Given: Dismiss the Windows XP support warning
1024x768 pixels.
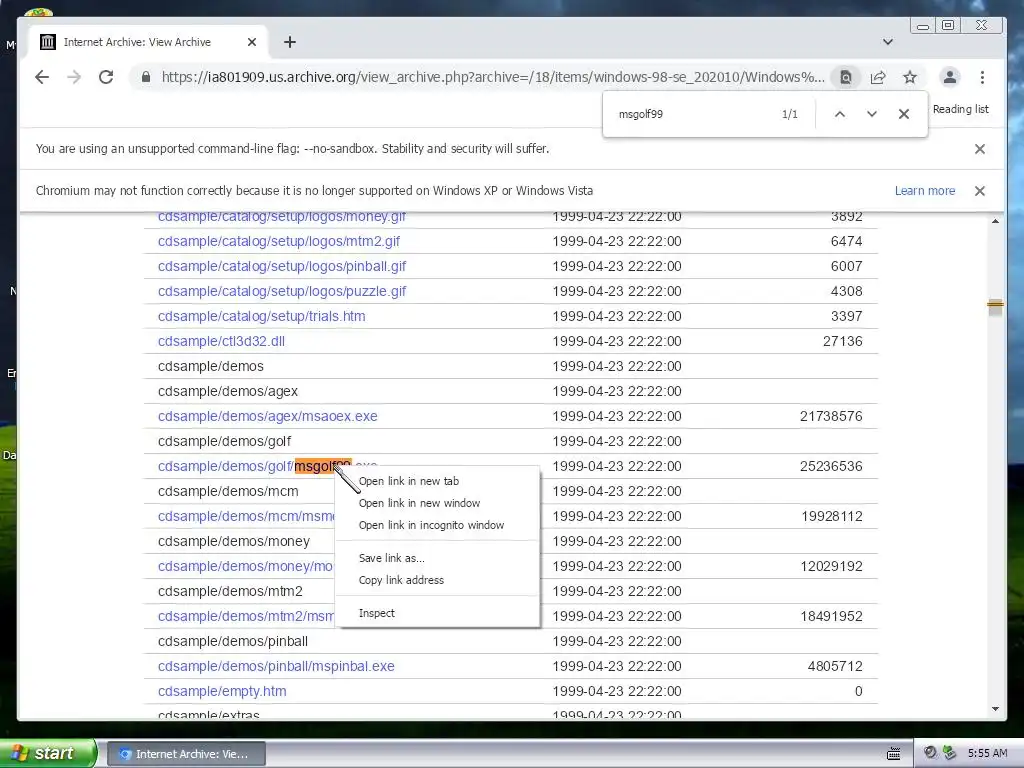Looking at the screenshot, I should click(x=980, y=191).
